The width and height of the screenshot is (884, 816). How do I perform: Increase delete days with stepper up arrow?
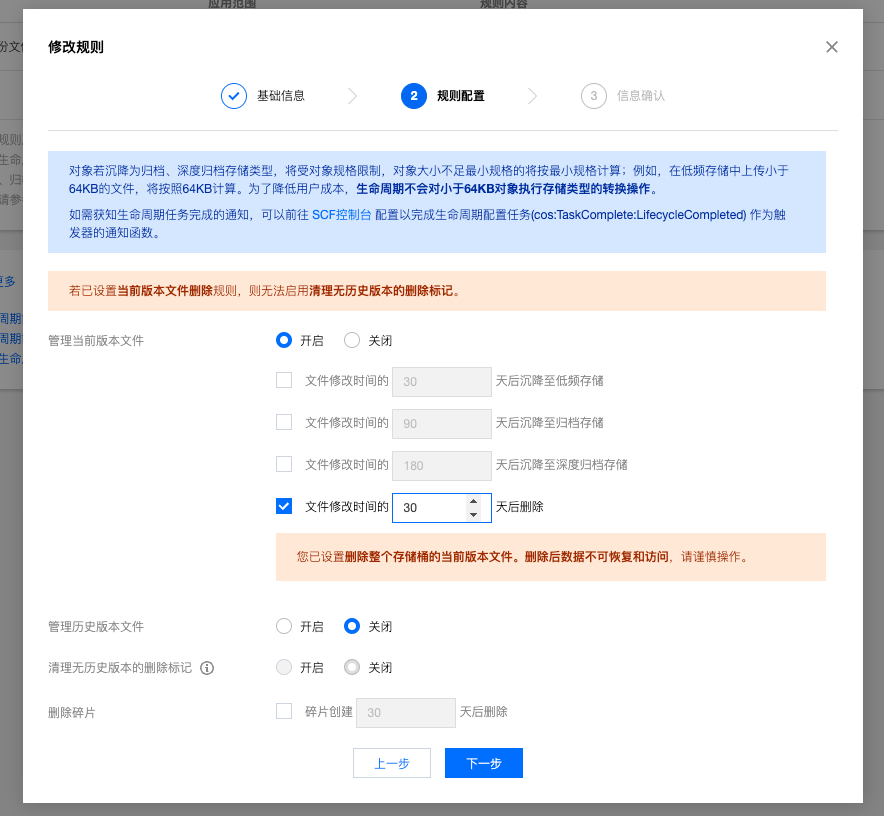point(473,501)
